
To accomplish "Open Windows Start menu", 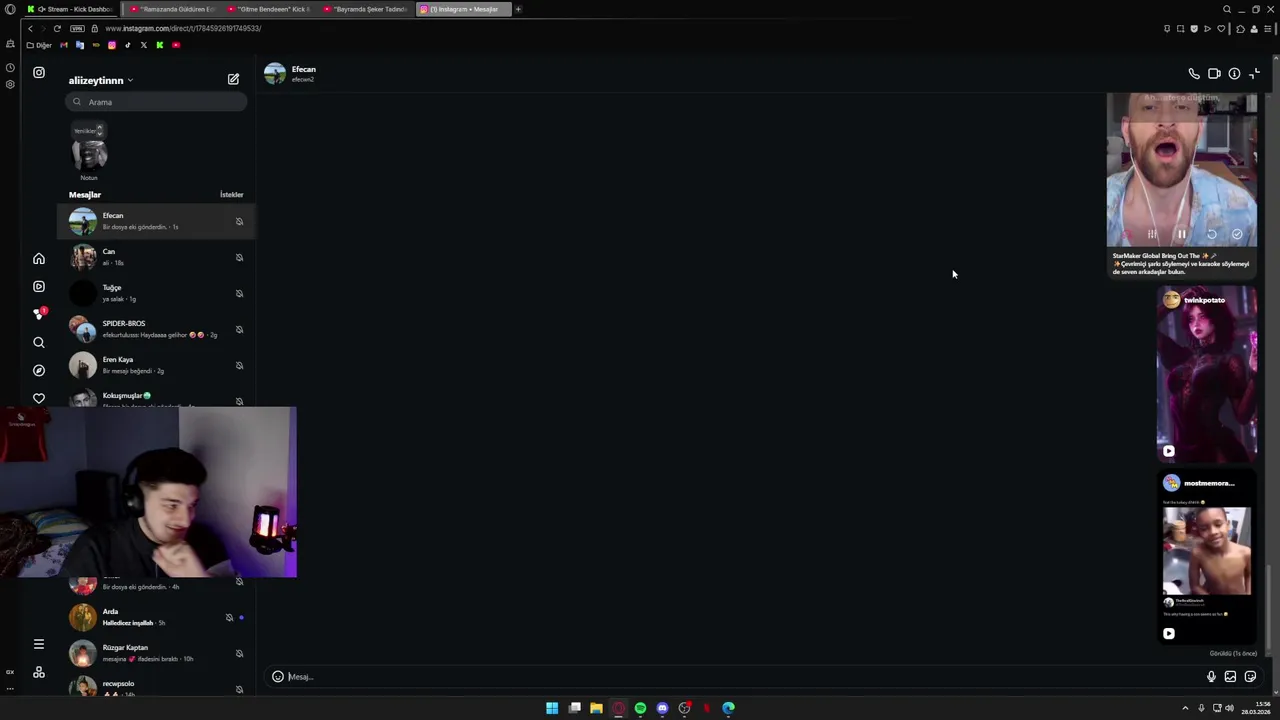I will pos(552,708).
